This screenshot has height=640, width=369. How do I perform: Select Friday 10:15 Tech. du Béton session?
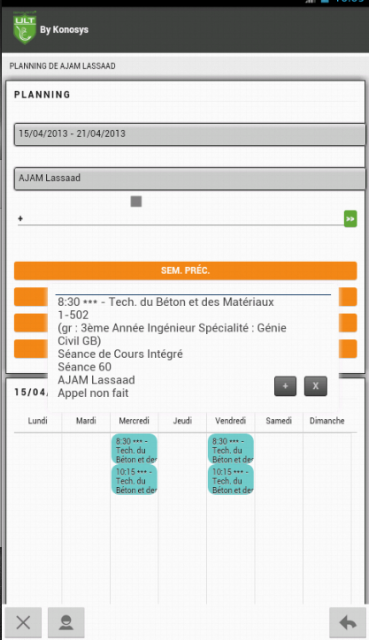click(231, 480)
